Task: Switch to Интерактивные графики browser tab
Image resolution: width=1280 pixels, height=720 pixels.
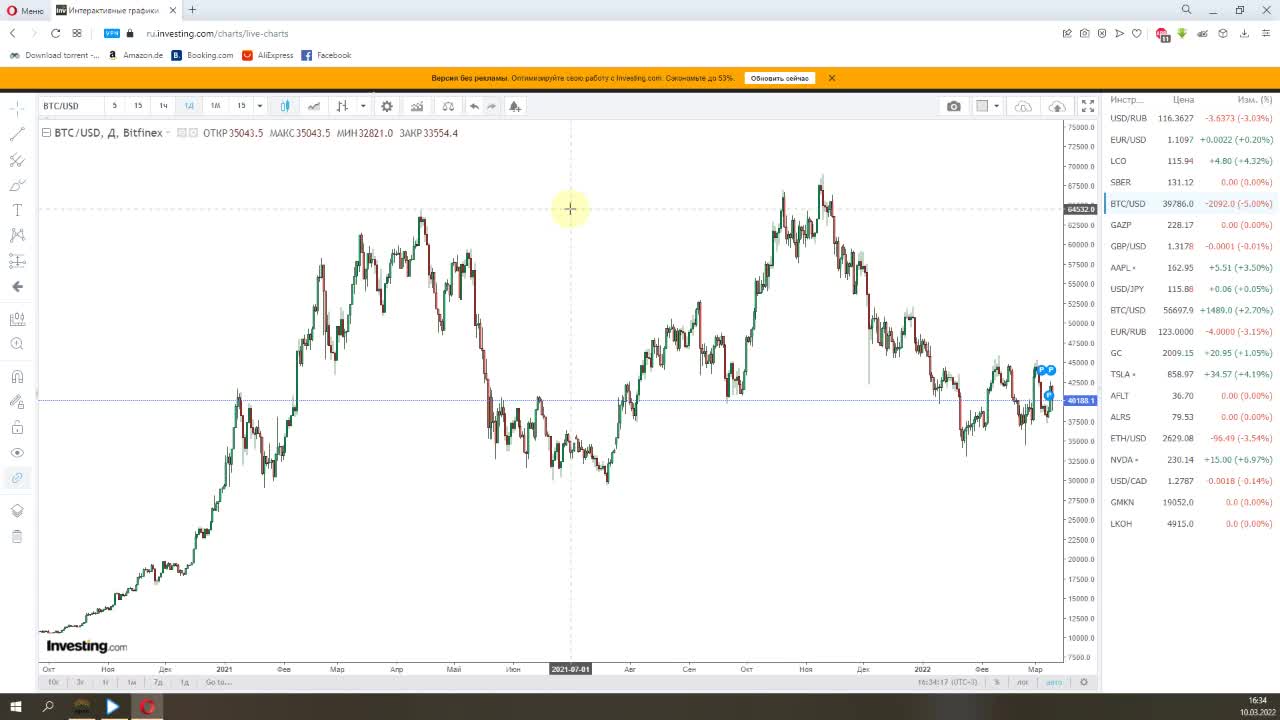Action: pos(114,10)
